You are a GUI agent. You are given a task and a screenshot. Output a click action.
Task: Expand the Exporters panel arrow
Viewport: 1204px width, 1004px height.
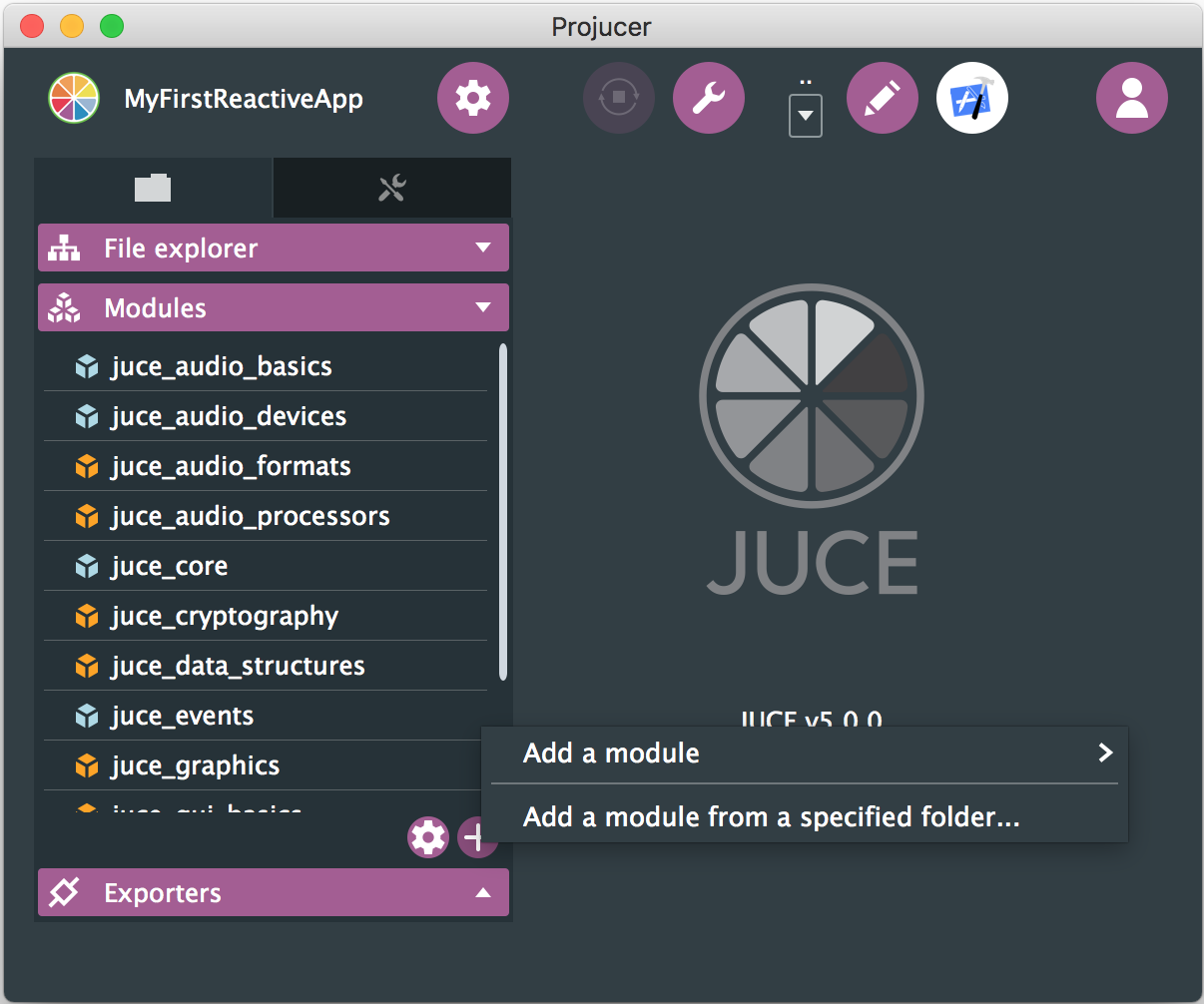(x=483, y=892)
